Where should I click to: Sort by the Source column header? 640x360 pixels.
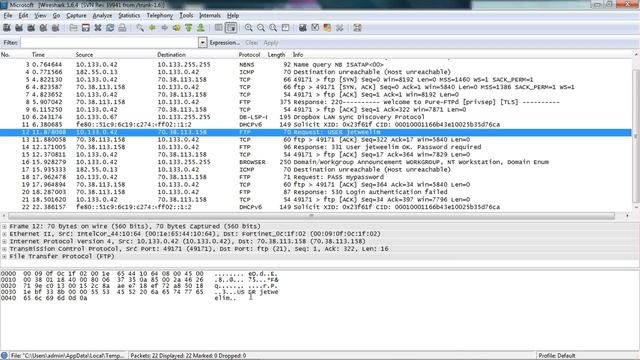(84, 55)
